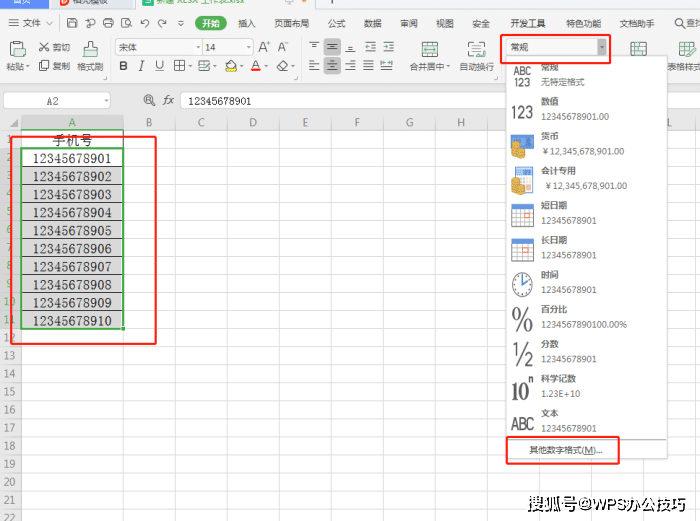Switch to the 页面布局 ribbon tab
This screenshot has width=700, height=521.
tap(292, 23)
